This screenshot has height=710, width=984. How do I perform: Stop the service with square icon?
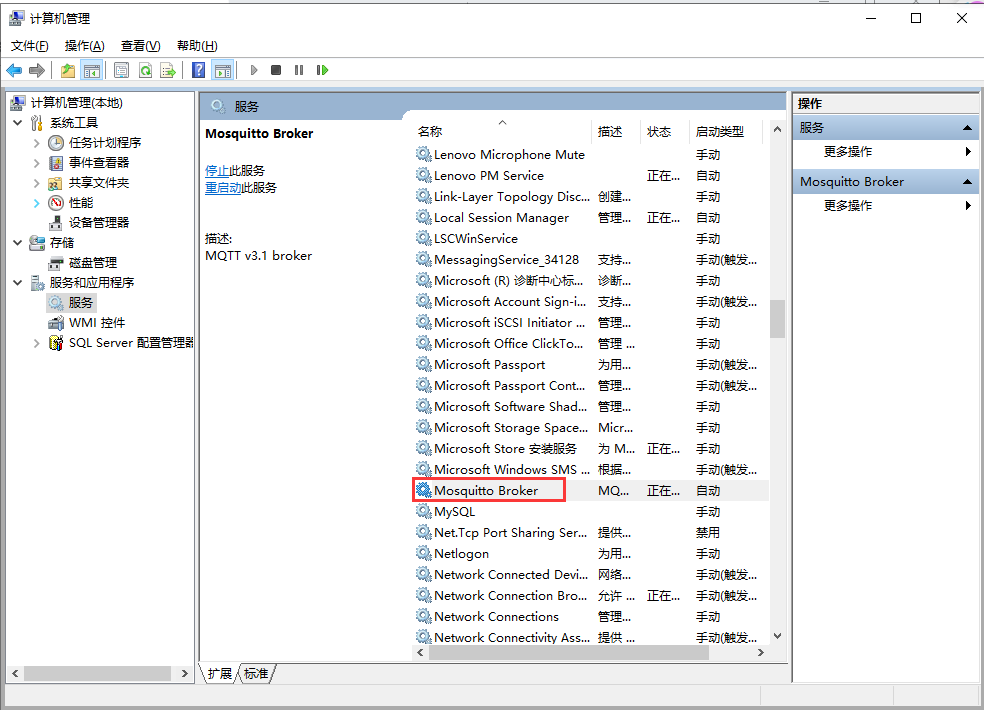[x=275, y=70]
